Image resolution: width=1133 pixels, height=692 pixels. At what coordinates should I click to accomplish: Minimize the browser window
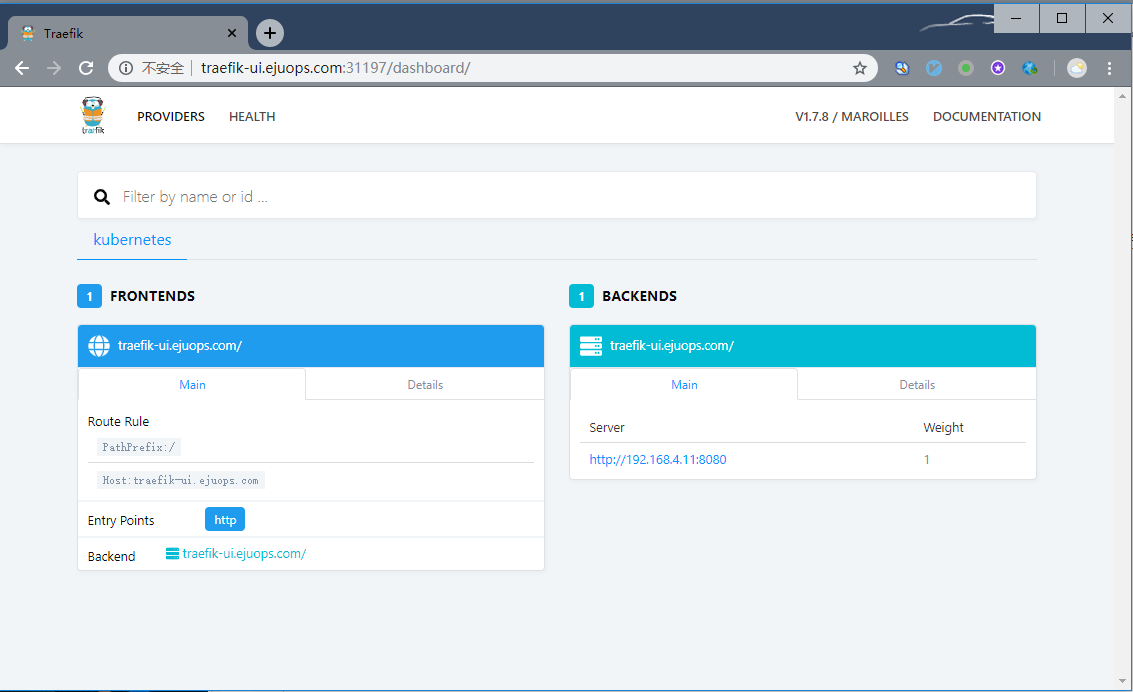click(x=1016, y=18)
